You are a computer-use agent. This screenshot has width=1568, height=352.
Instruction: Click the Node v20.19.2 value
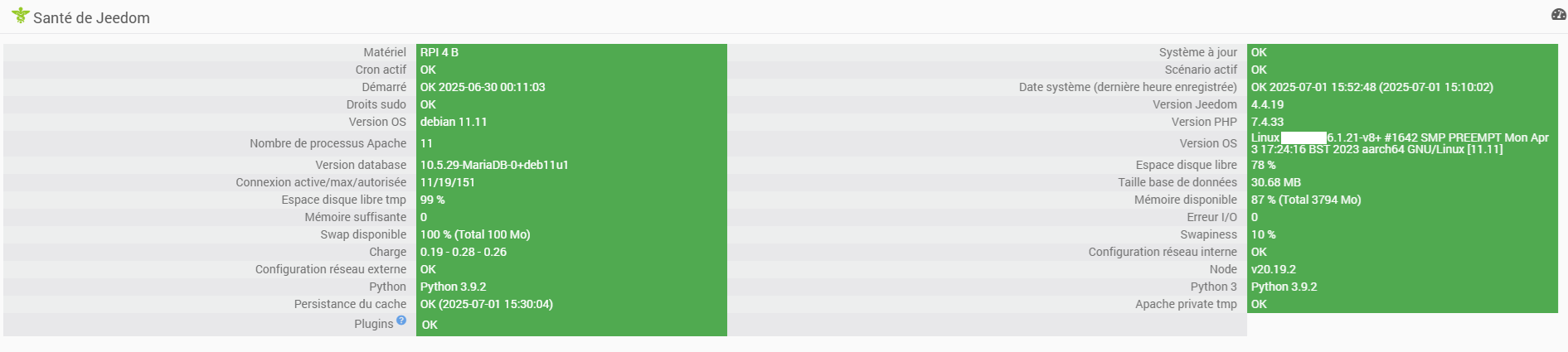[1274, 269]
